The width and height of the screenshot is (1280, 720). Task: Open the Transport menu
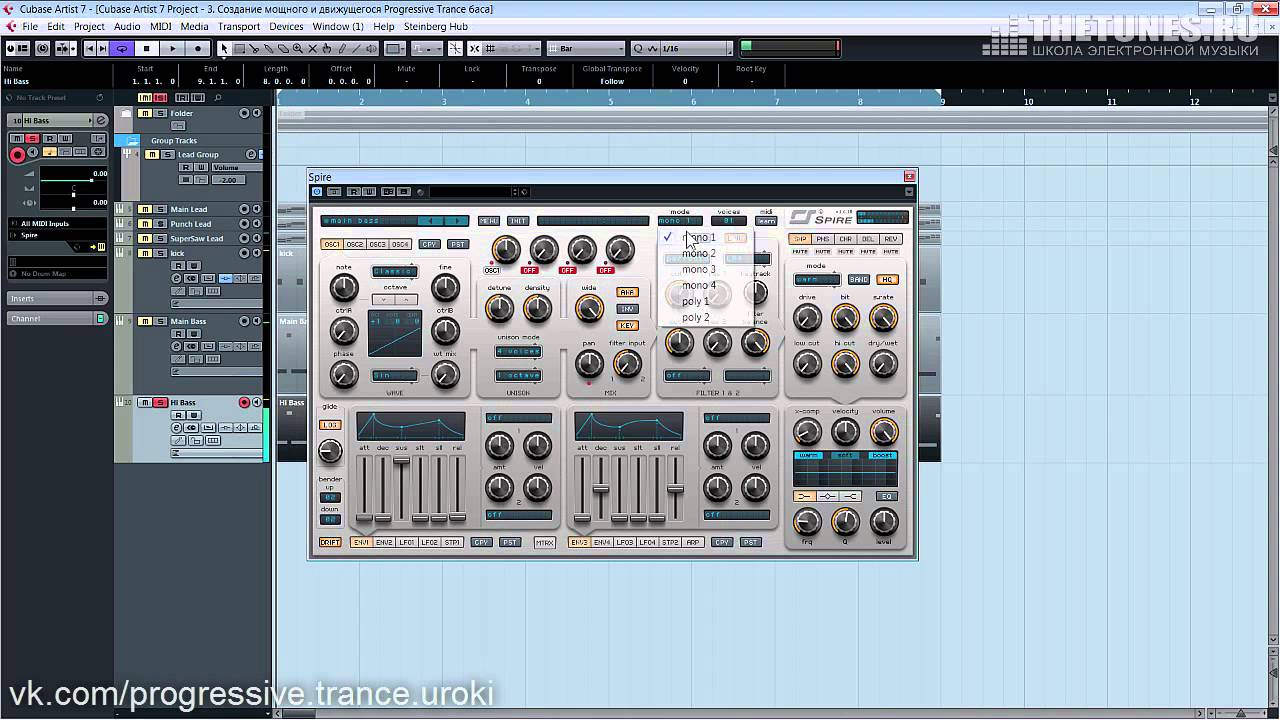tap(239, 26)
